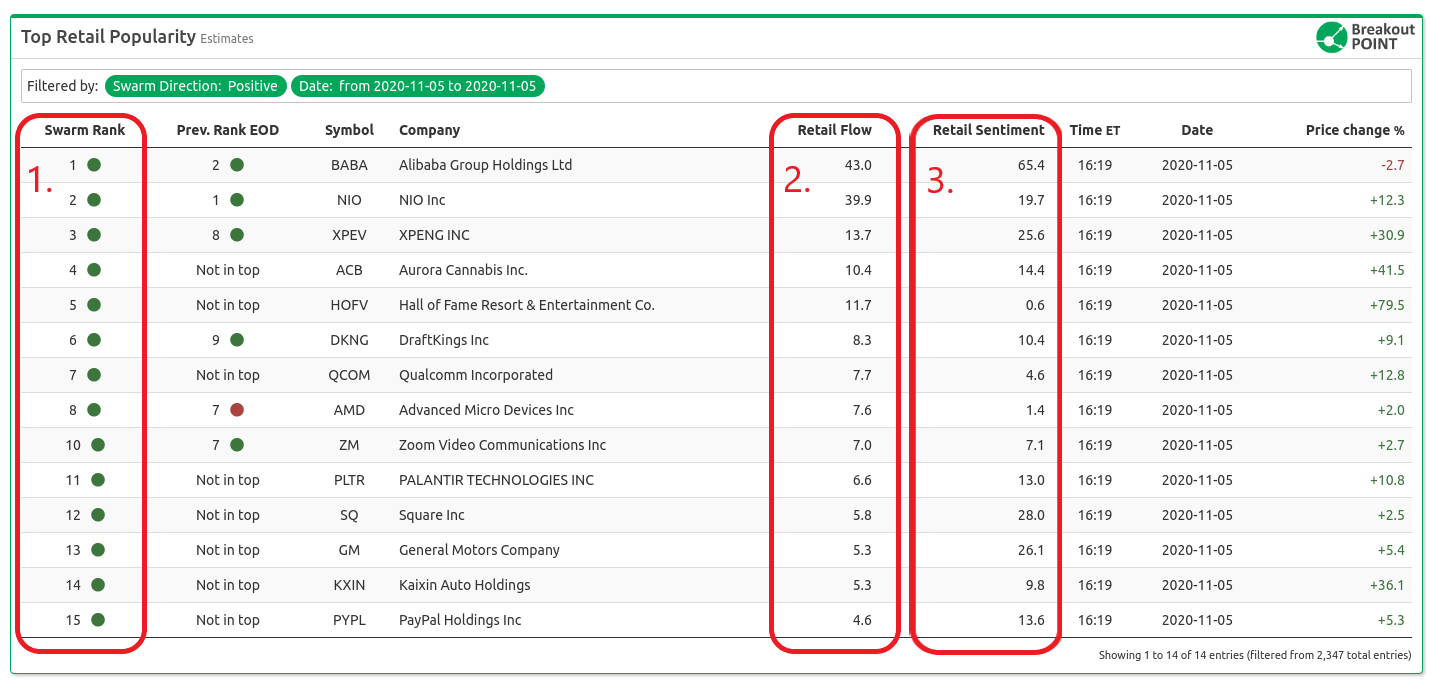The height and width of the screenshot is (683, 1431).
Task: Click the green swarm dot beside rank 1
Action: (93, 165)
